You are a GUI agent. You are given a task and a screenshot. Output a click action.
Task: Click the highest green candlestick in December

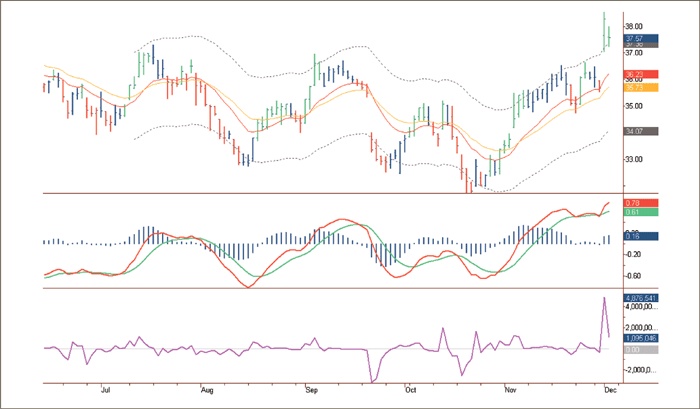coord(604,28)
